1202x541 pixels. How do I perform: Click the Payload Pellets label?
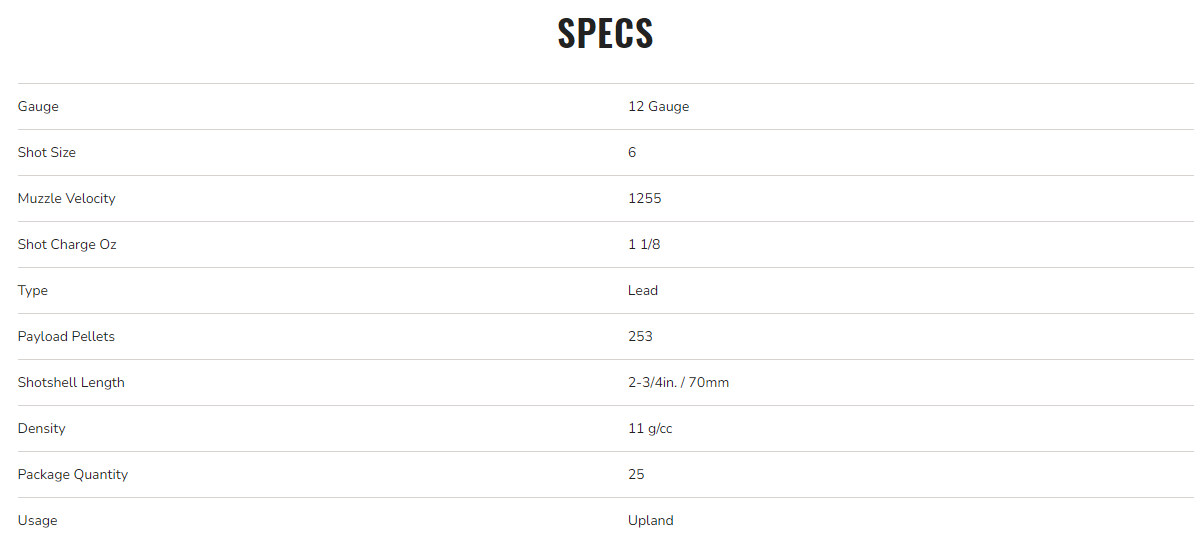(66, 337)
